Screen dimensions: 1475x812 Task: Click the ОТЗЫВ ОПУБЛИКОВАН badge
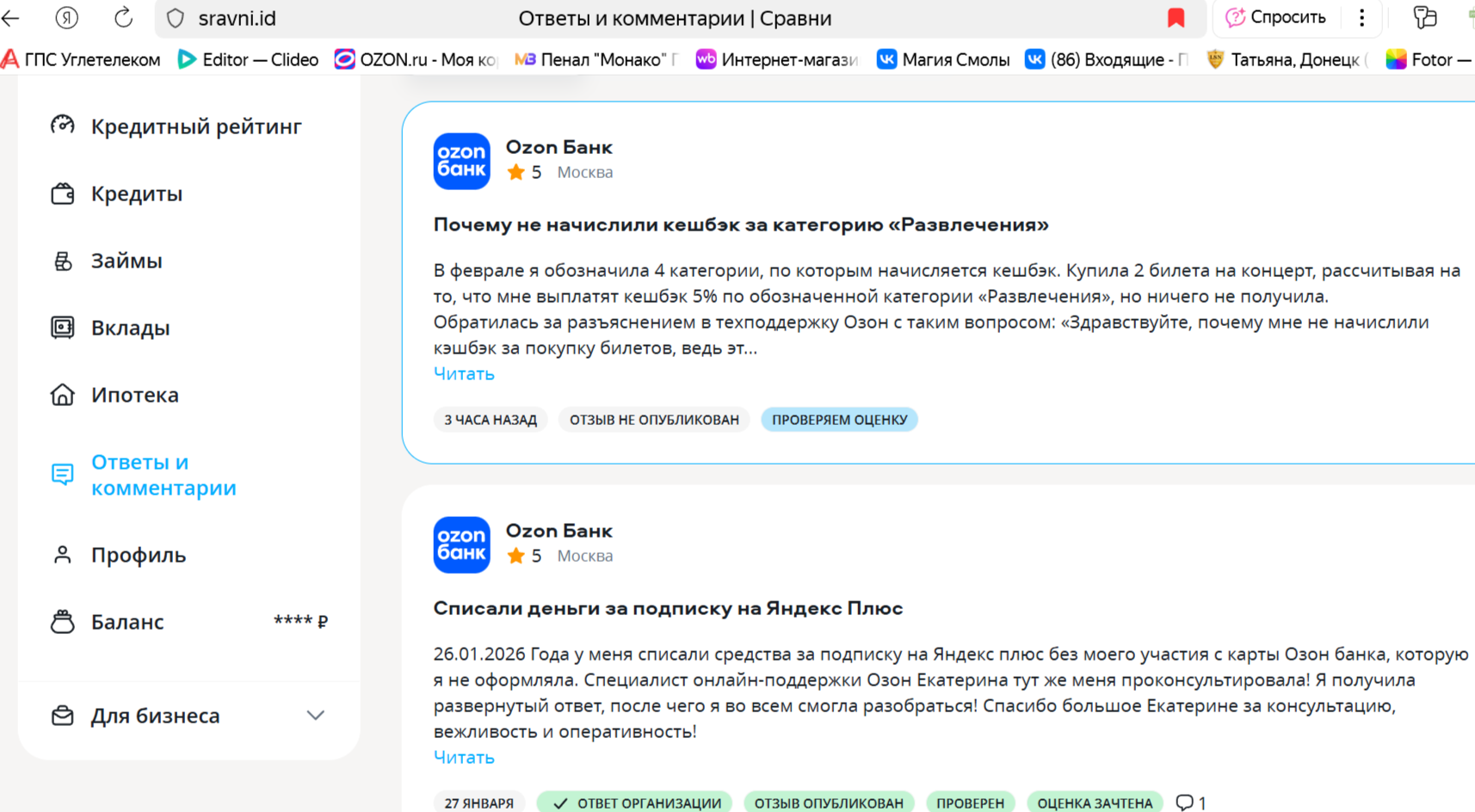point(829,803)
